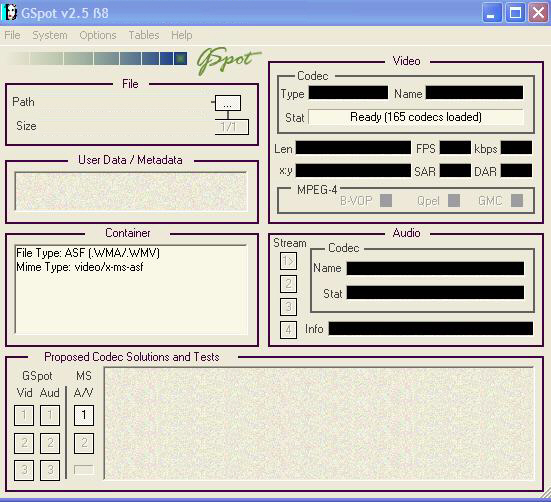This screenshot has width=551, height=502.
Task: Maximize the GSpot window
Action: pos(515,13)
